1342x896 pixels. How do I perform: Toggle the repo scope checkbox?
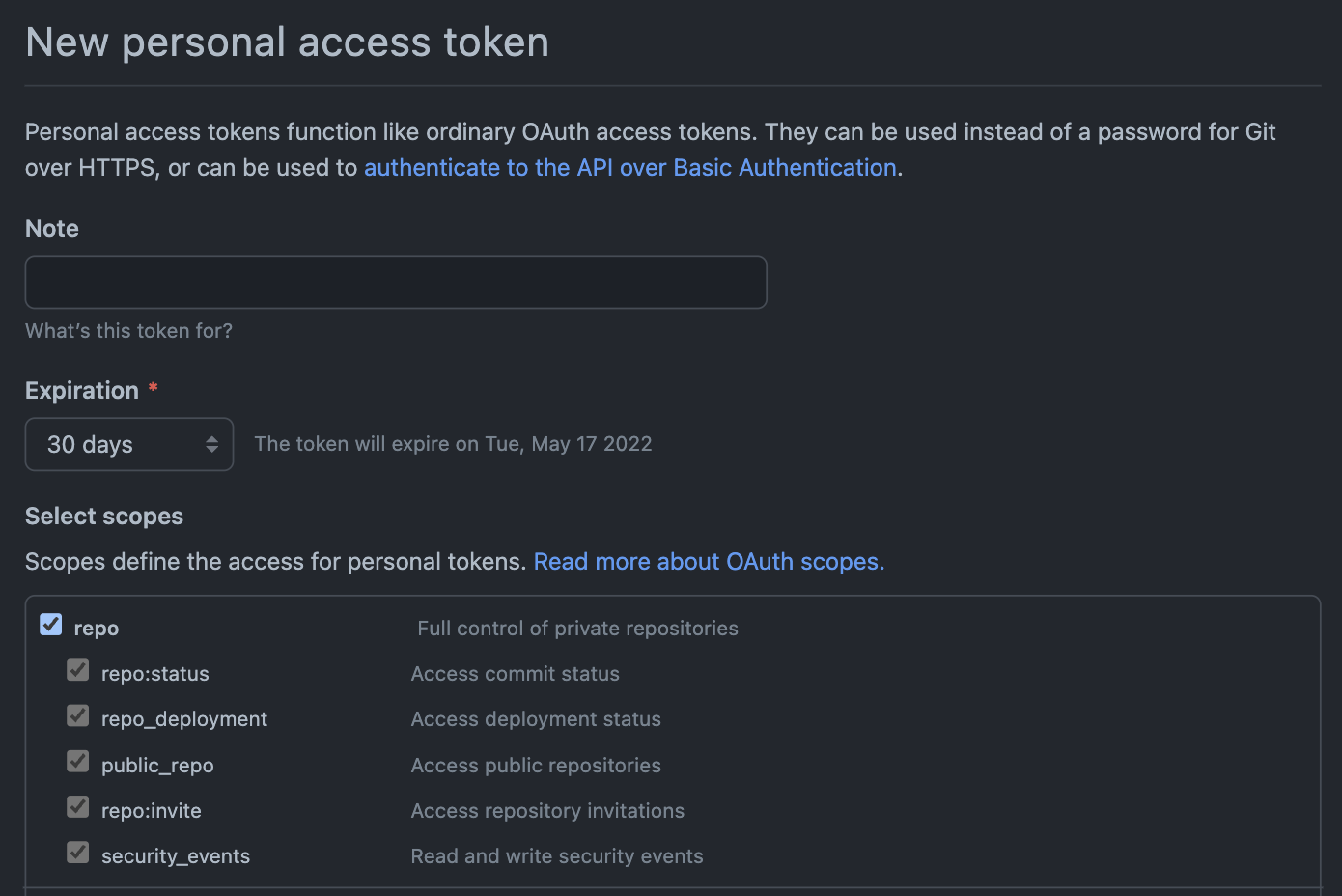(x=51, y=625)
